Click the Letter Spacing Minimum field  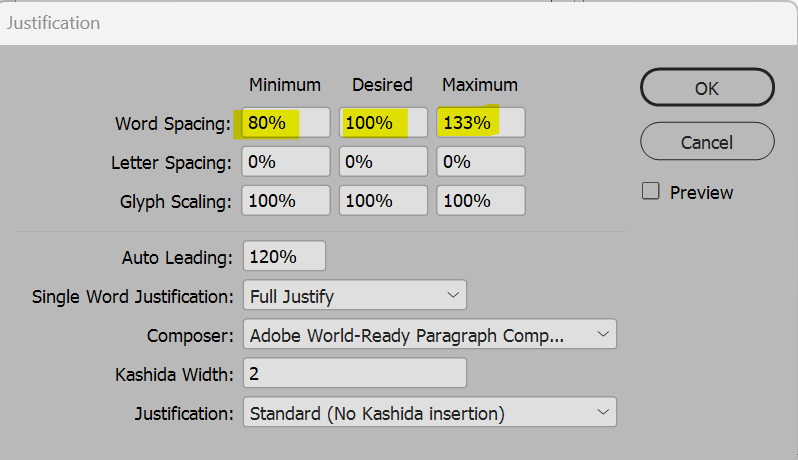285,161
